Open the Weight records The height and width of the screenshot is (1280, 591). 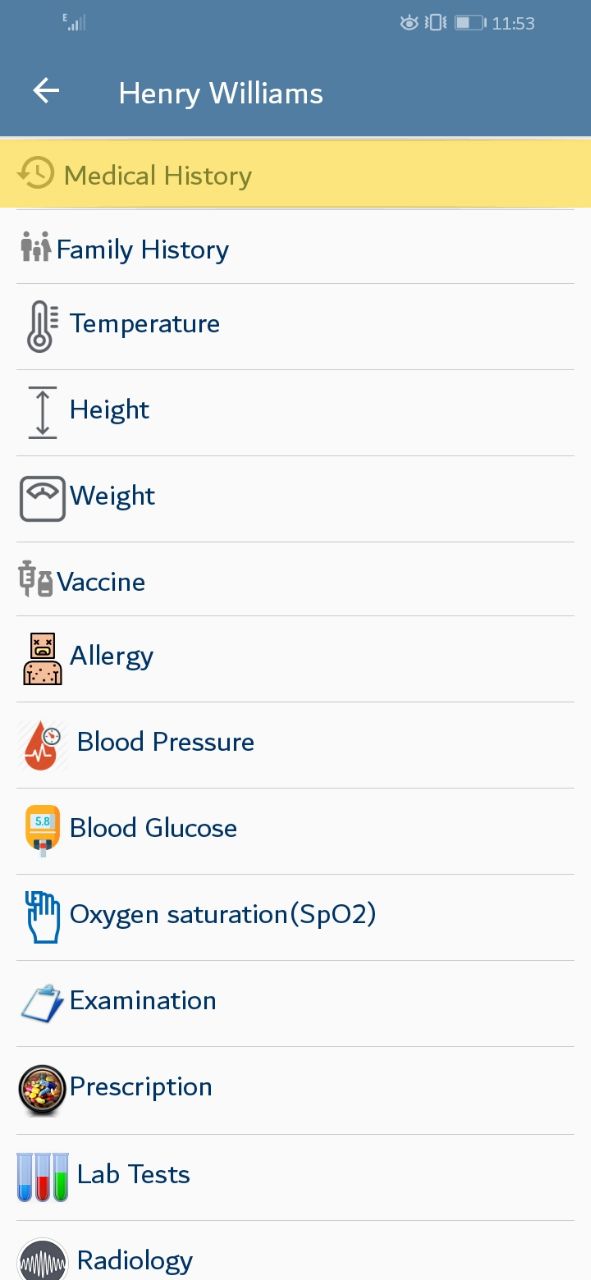(x=295, y=498)
